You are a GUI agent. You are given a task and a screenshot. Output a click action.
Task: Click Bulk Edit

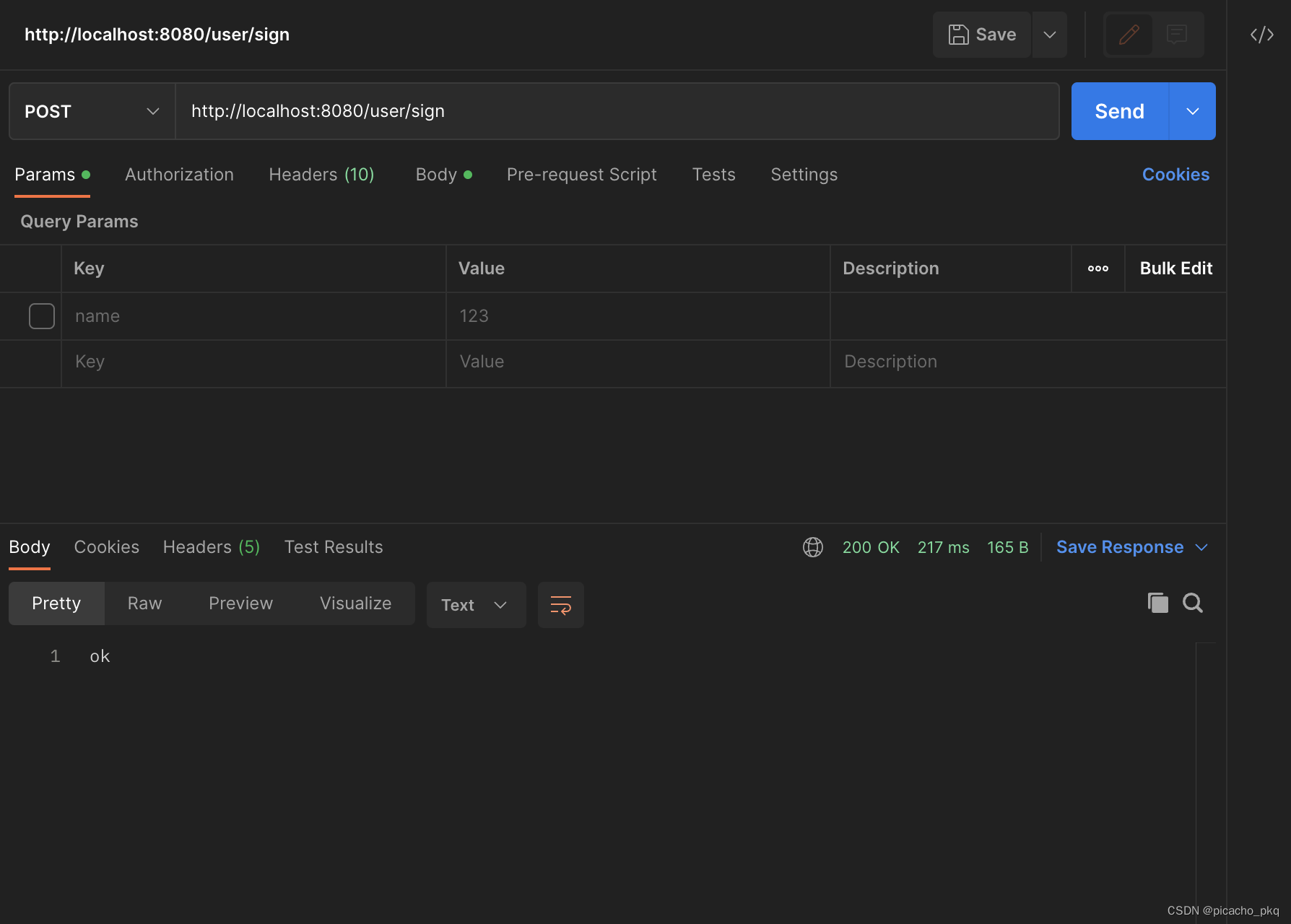point(1176,269)
